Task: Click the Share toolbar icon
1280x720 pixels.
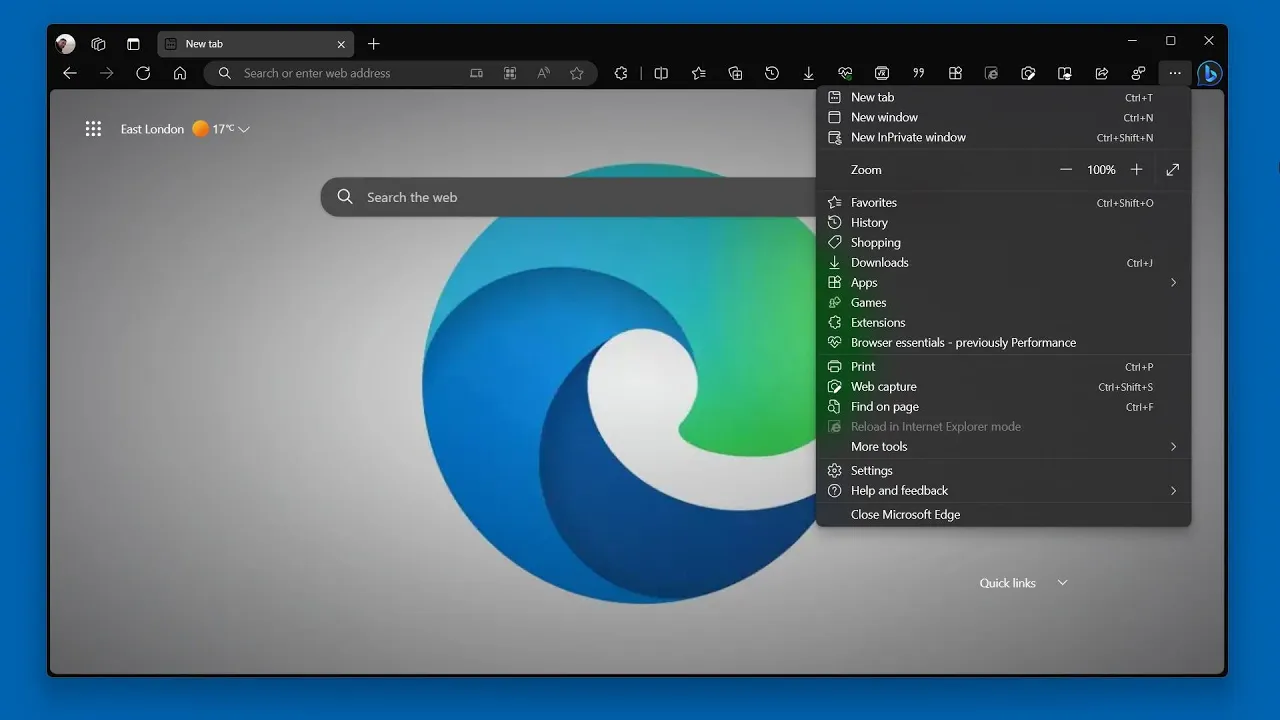Action: (x=1102, y=73)
